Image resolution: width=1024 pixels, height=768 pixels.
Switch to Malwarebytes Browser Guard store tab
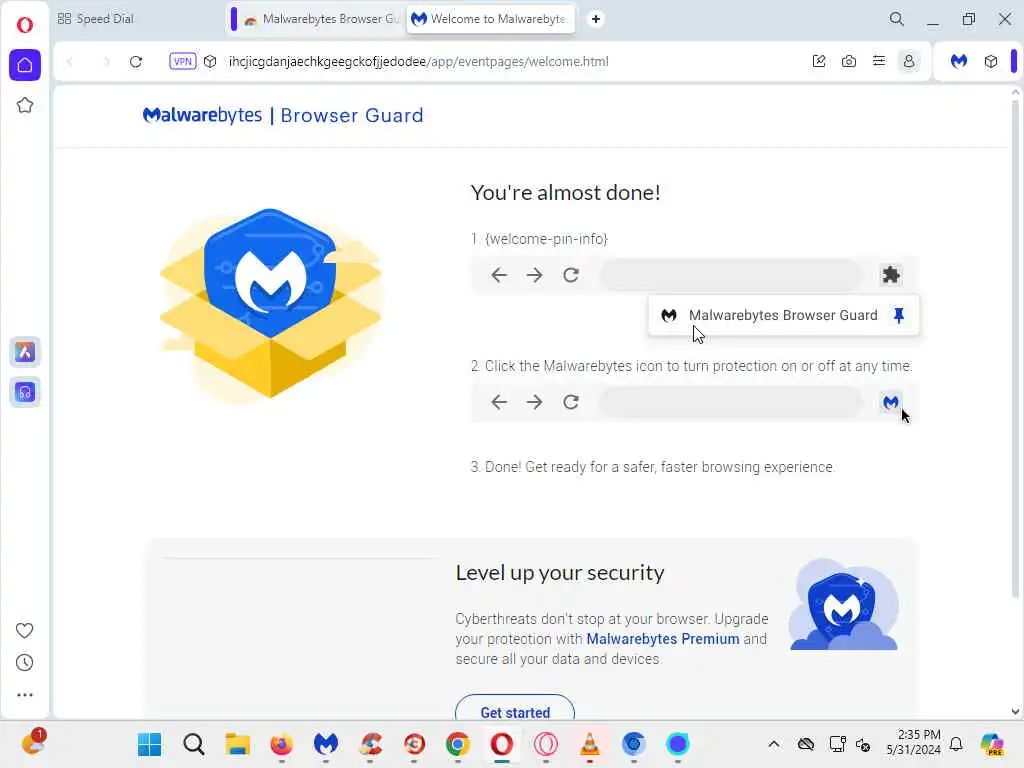[x=321, y=19]
